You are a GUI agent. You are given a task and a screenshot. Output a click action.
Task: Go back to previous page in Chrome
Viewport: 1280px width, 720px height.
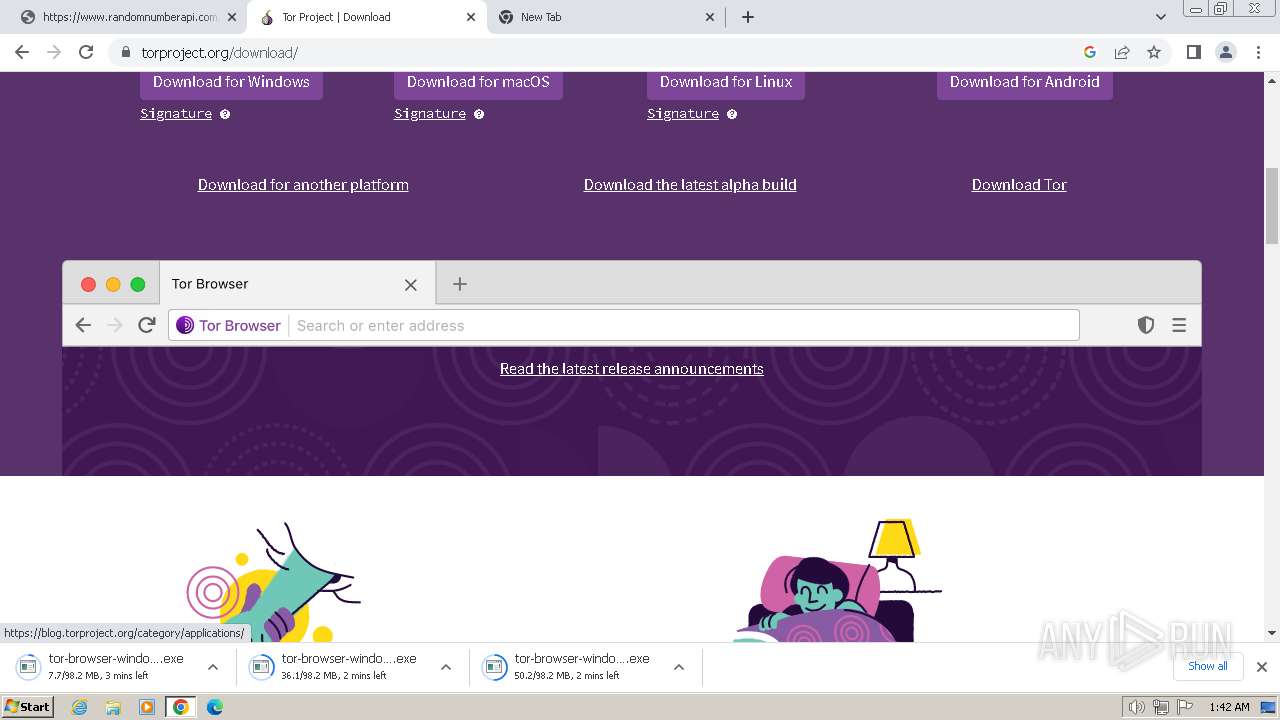[x=22, y=52]
